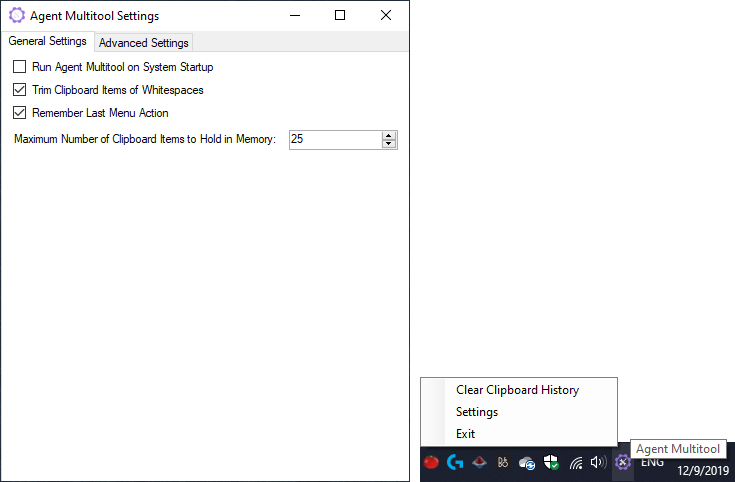Maximize the Agent Multitool Settings window
This screenshot has height=482, width=735.
(x=340, y=15)
